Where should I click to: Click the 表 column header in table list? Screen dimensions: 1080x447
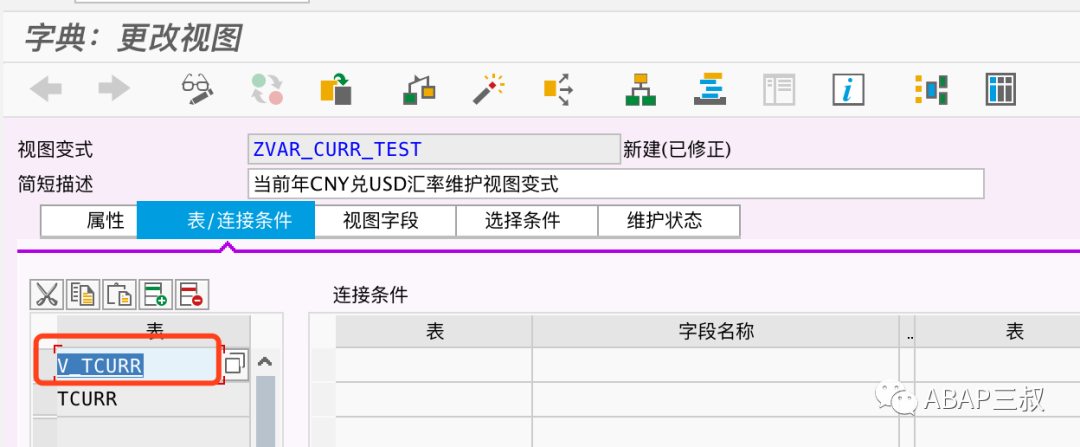(154, 331)
